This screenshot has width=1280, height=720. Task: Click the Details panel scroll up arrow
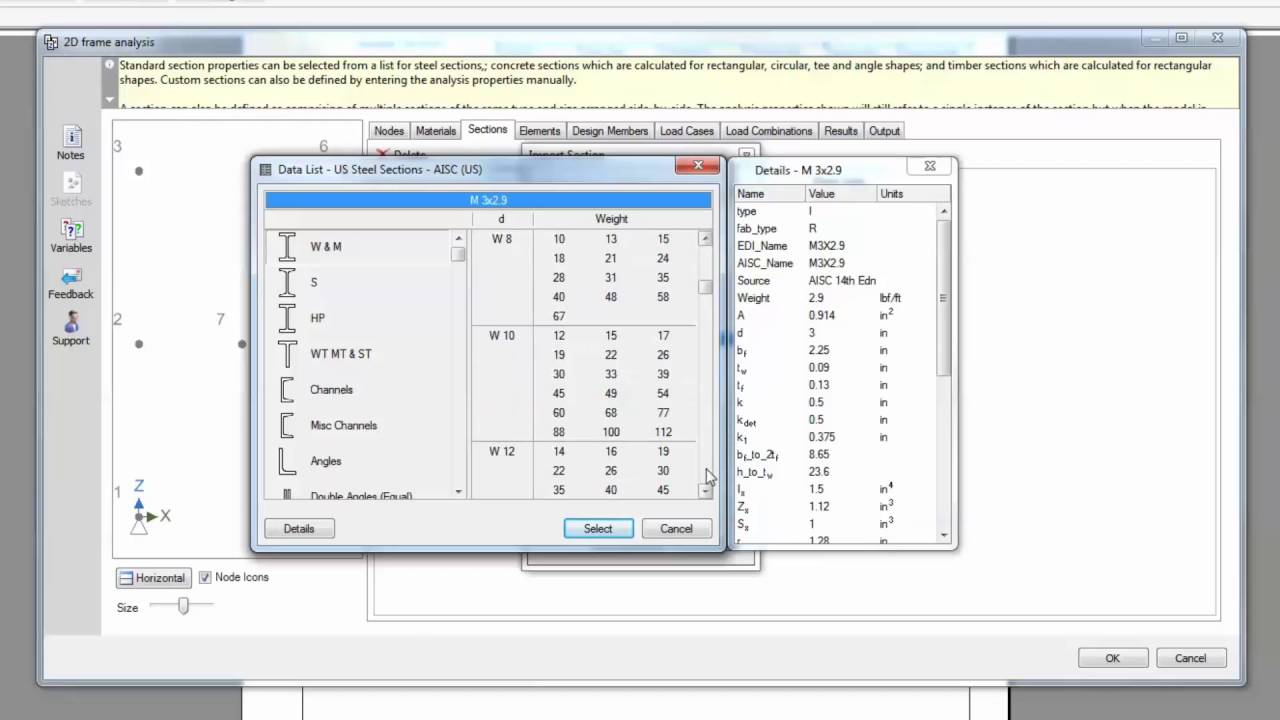[x=944, y=211]
